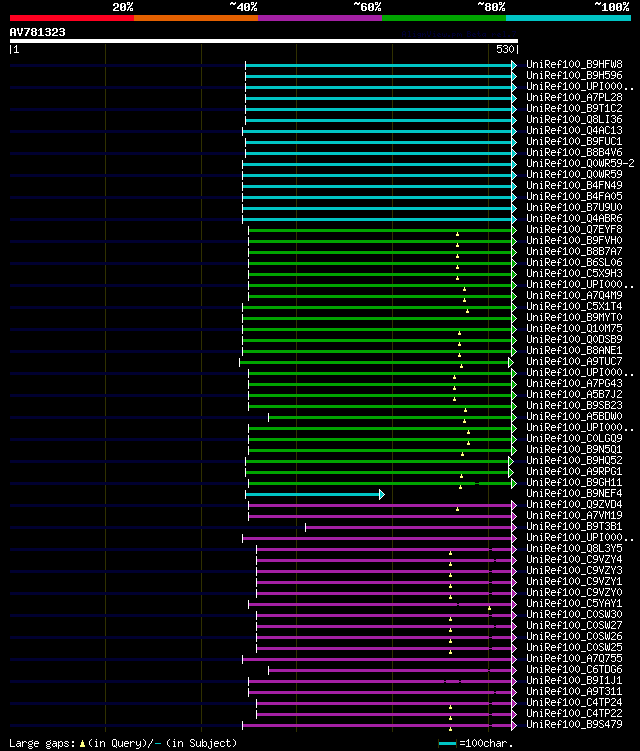Click the UniRef100_C4TP24 label
640x751 pixels.
pyautogui.click(x=574, y=703)
